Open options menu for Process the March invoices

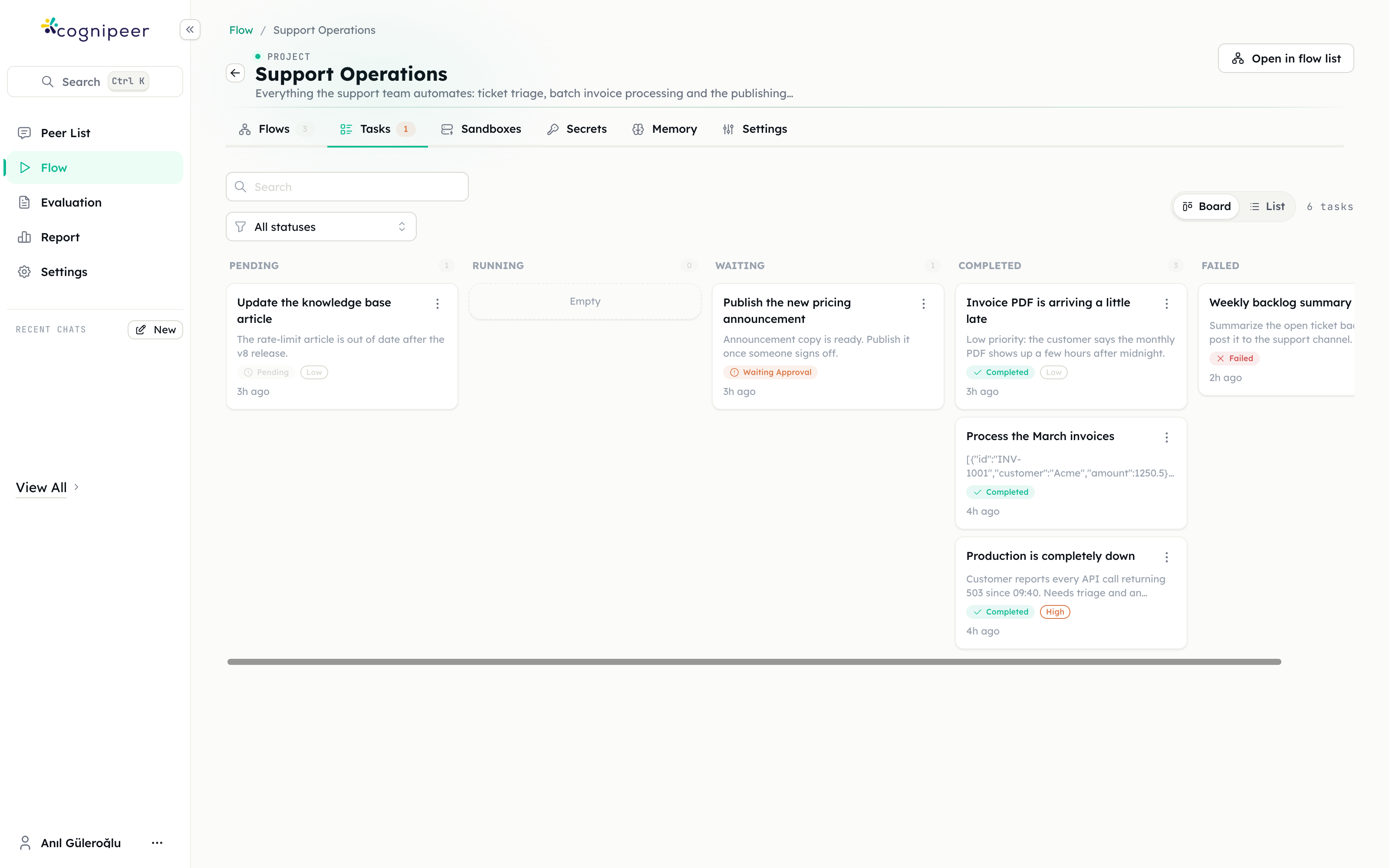pyautogui.click(x=1166, y=437)
